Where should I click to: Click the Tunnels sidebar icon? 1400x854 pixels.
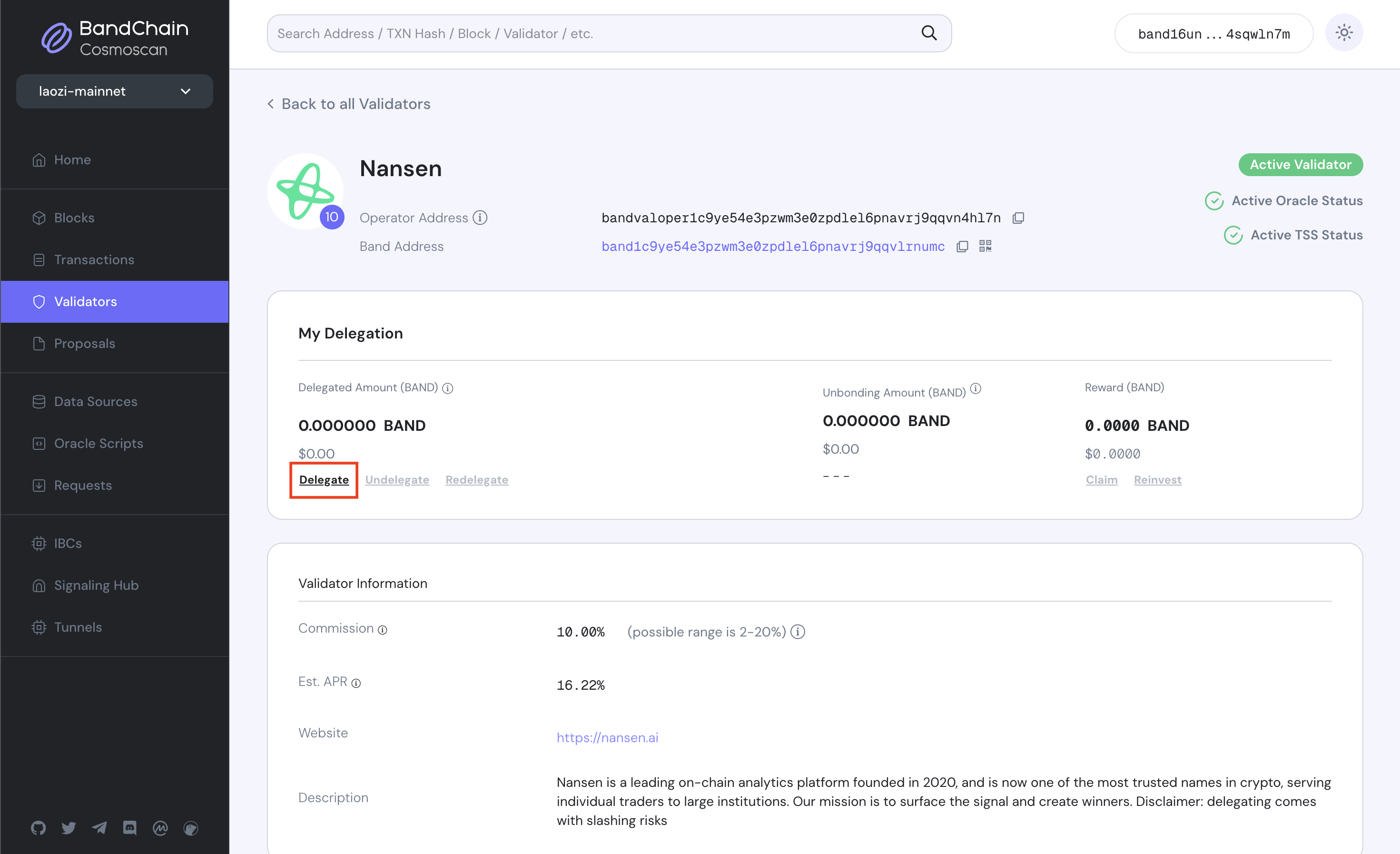pyautogui.click(x=39, y=627)
